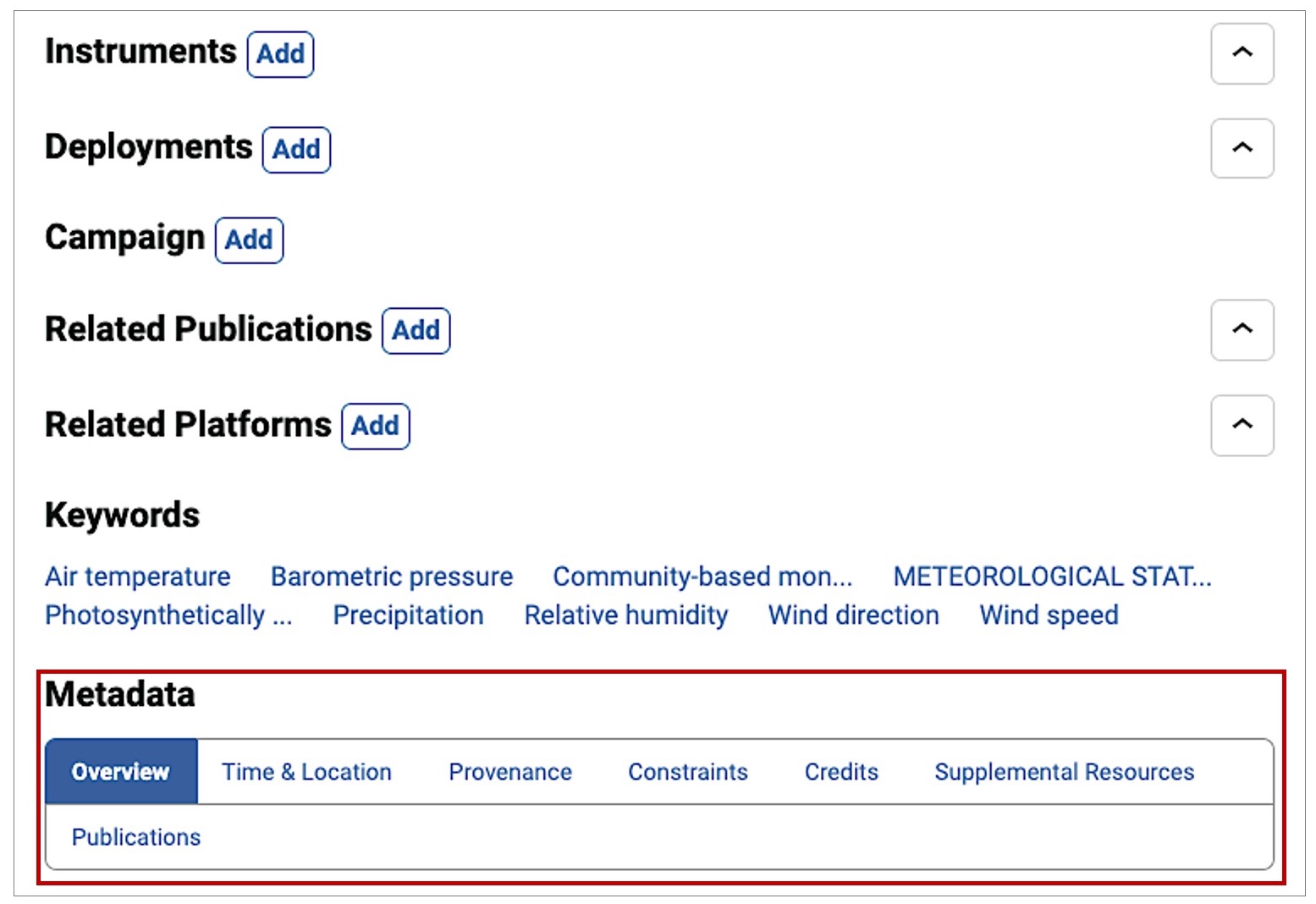Click the Barometric pressure keyword
The width and height of the screenshot is (1316, 904).
392,576
